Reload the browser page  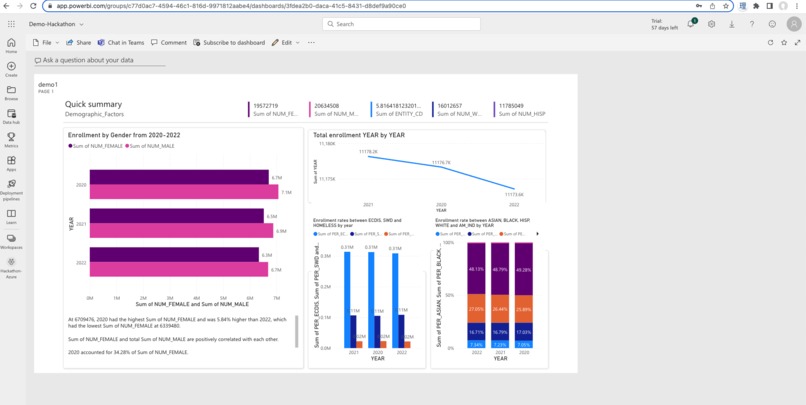coord(33,6)
